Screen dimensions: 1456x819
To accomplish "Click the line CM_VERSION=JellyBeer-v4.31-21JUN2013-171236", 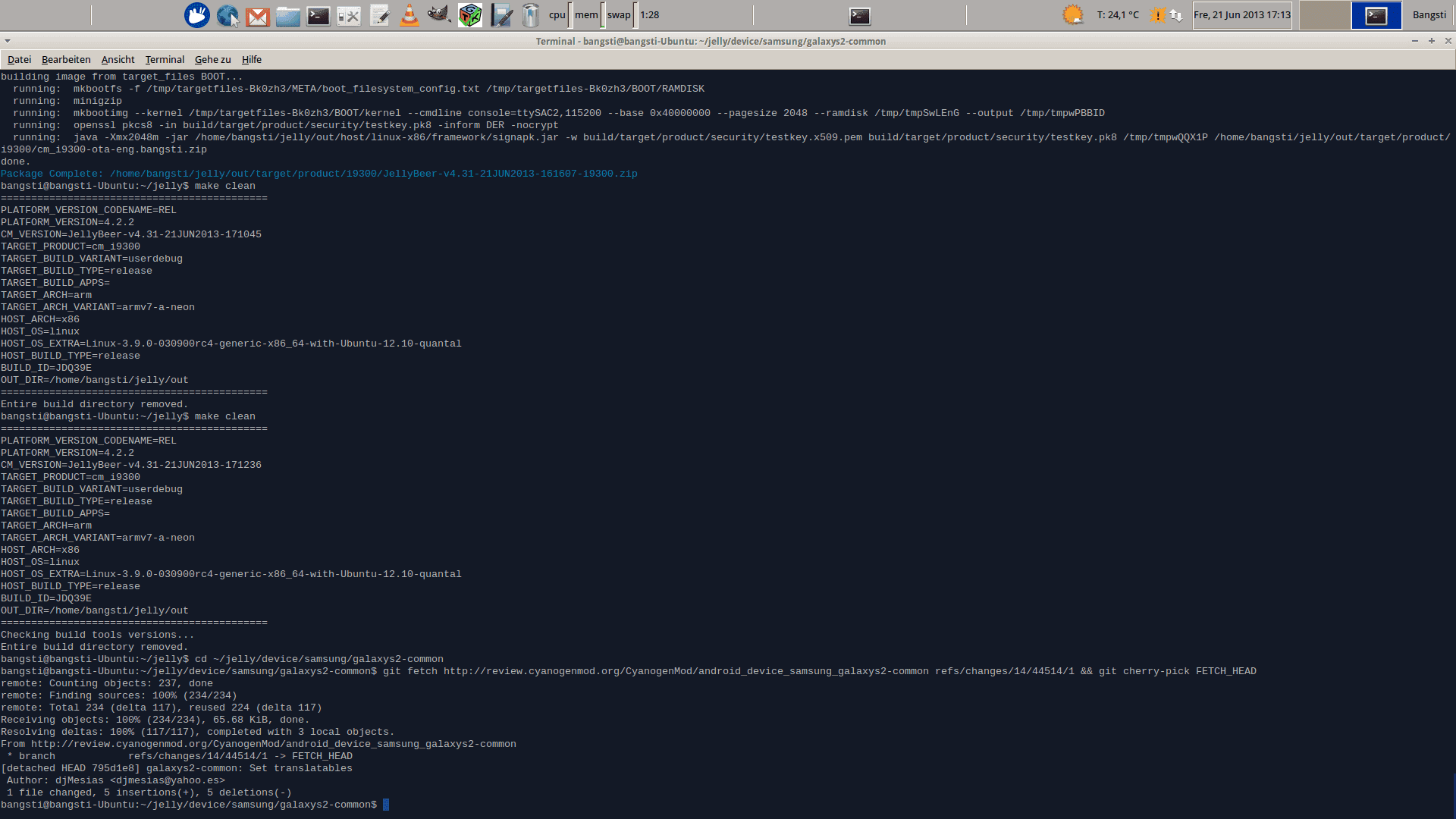I will pyautogui.click(x=131, y=465).
